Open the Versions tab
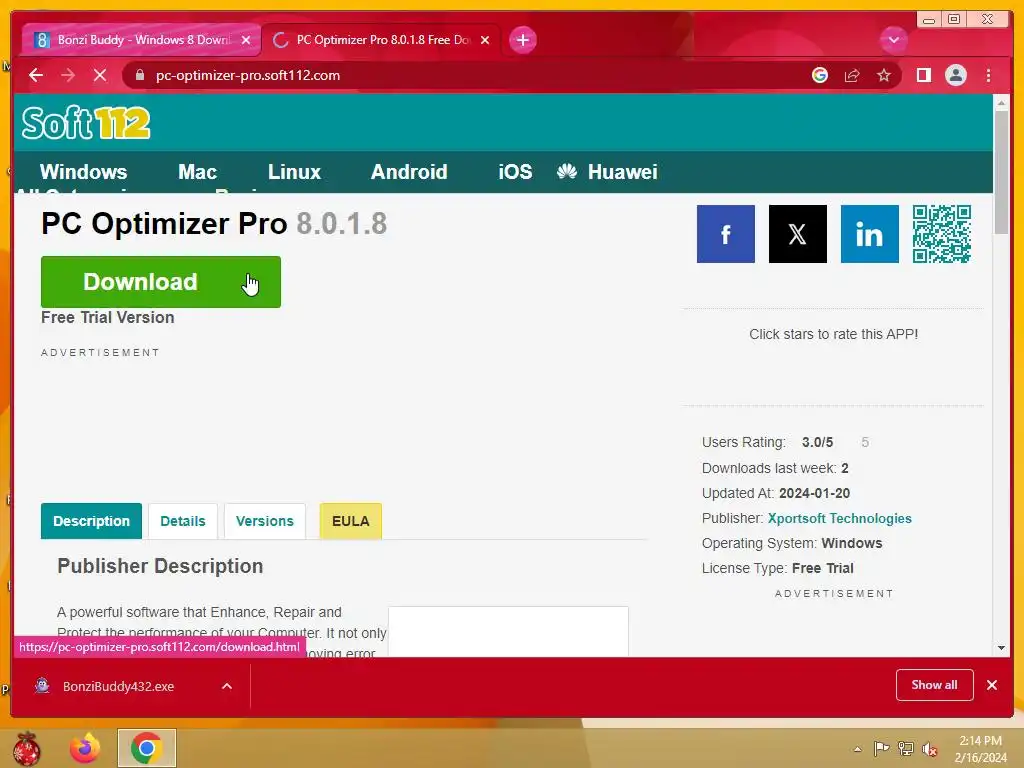The height and width of the screenshot is (768, 1024). (x=264, y=521)
